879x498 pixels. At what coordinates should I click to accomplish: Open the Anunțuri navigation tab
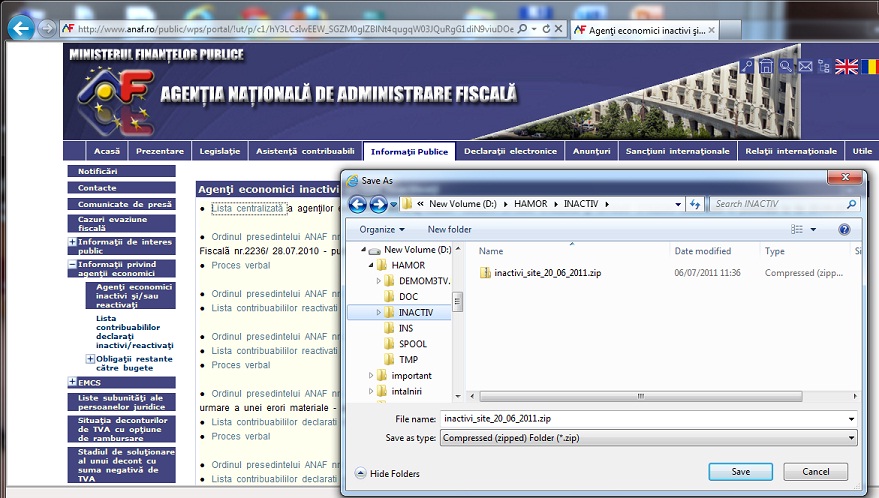point(591,151)
